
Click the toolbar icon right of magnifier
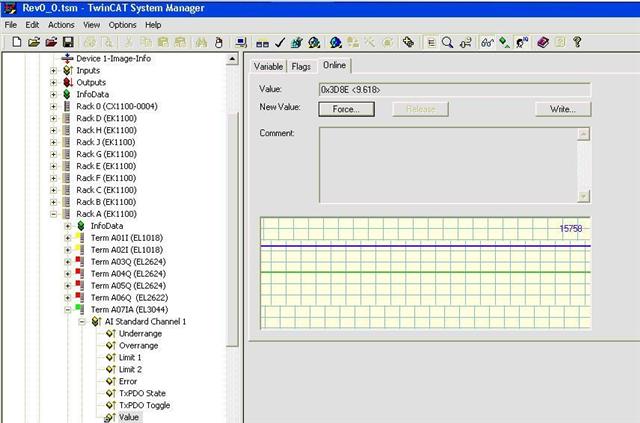point(465,42)
